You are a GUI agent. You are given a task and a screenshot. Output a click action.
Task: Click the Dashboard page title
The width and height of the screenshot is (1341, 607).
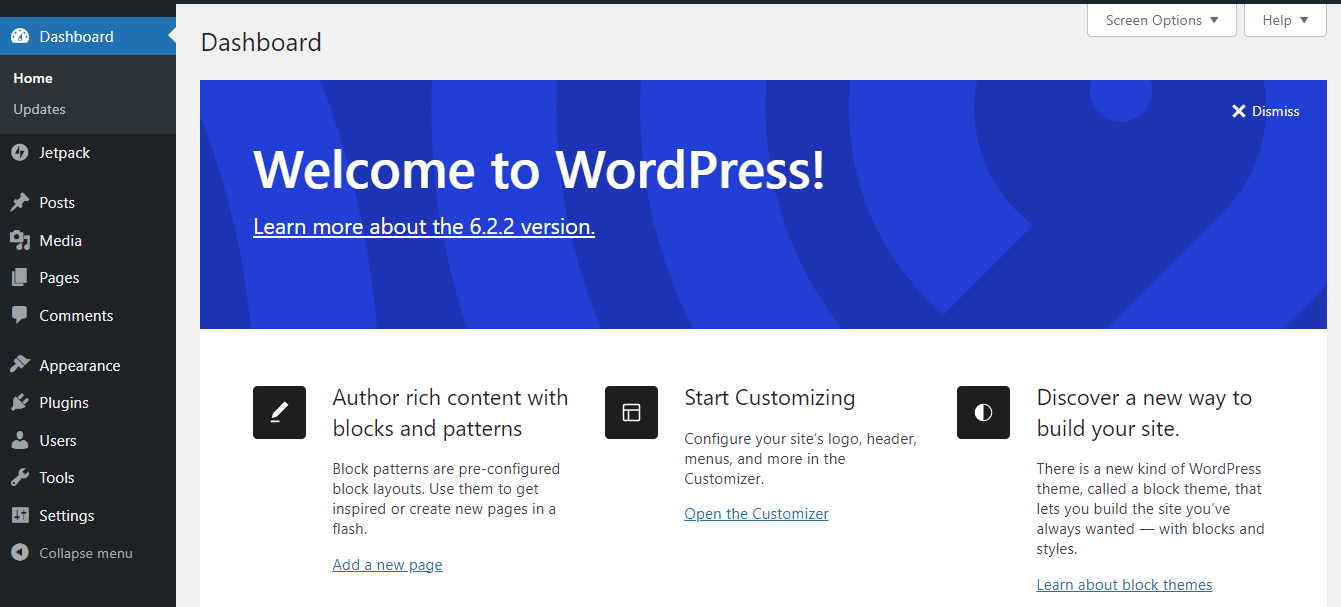[261, 42]
